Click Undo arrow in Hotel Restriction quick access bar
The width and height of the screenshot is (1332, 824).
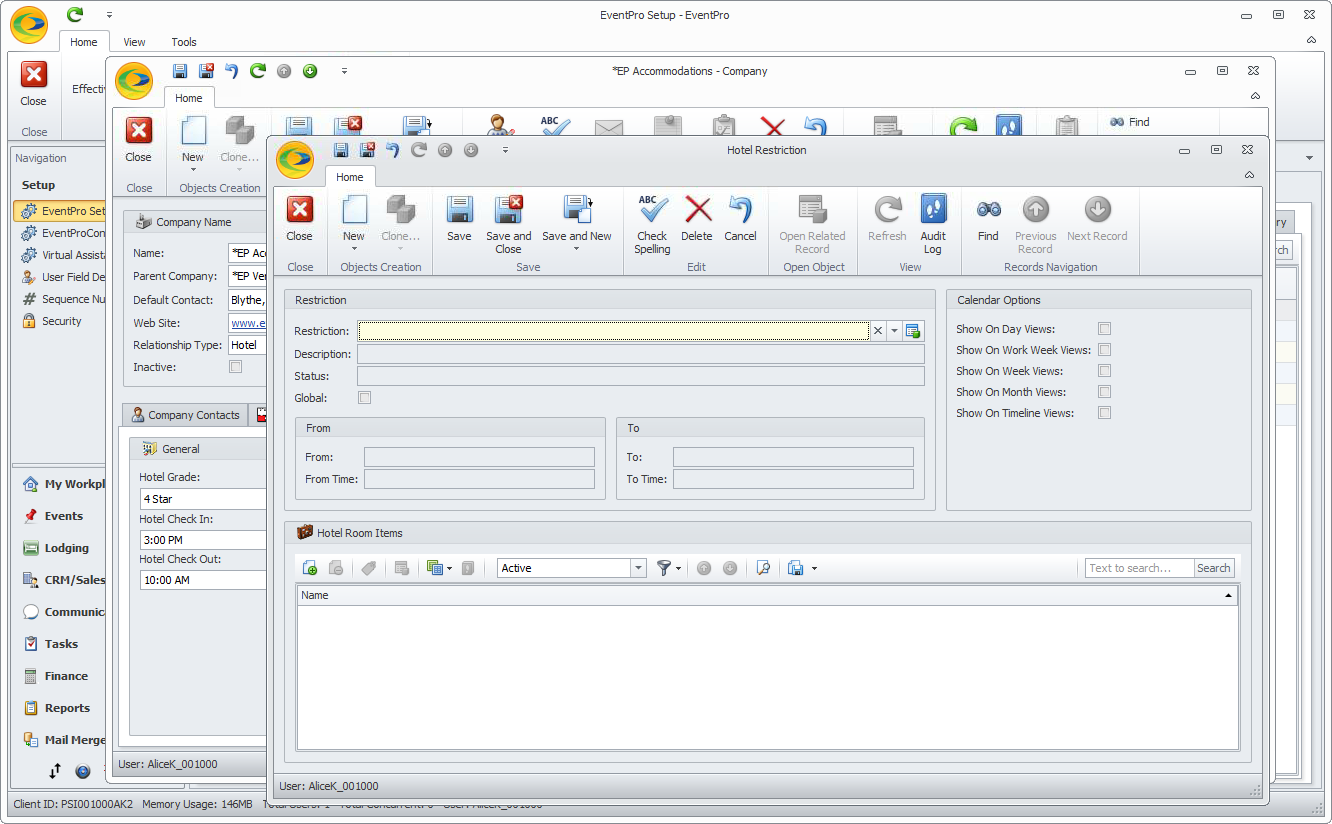click(393, 150)
